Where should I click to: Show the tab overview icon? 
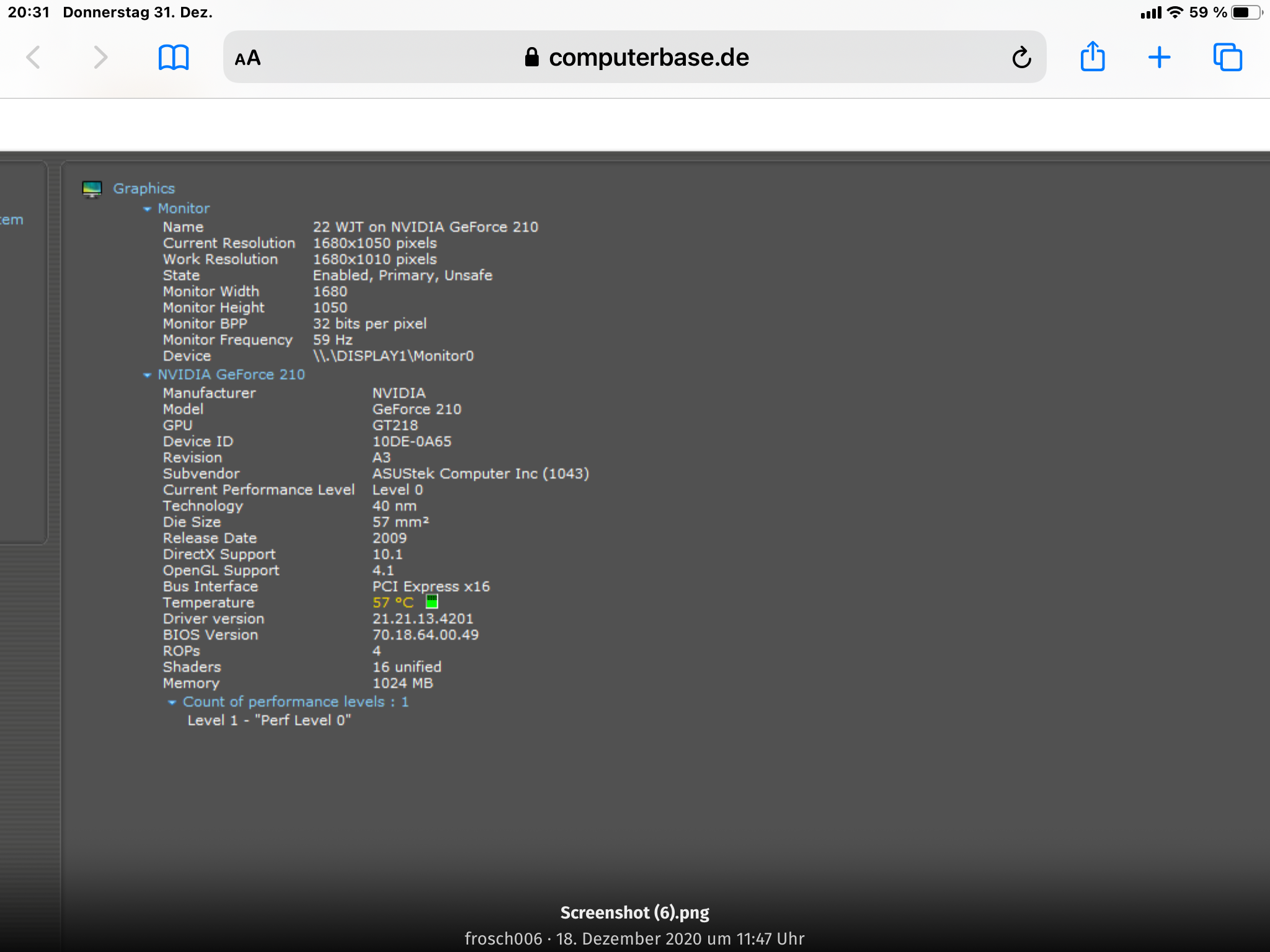(1227, 58)
